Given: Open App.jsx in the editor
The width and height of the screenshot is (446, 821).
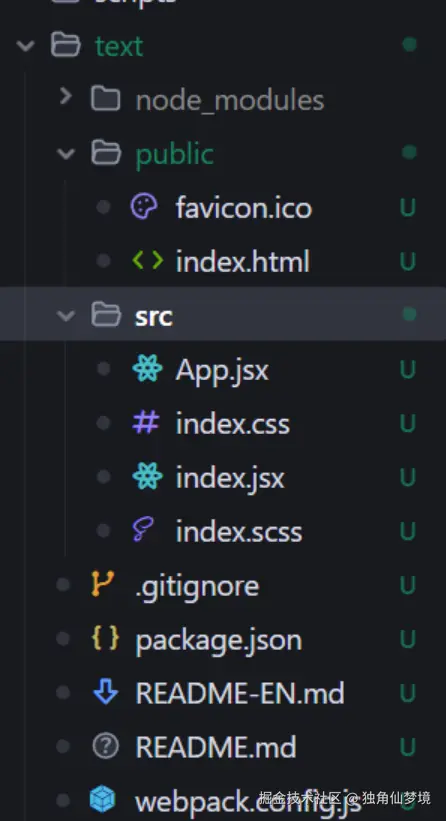Looking at the screenshot, I should click(x=222, y=371).
